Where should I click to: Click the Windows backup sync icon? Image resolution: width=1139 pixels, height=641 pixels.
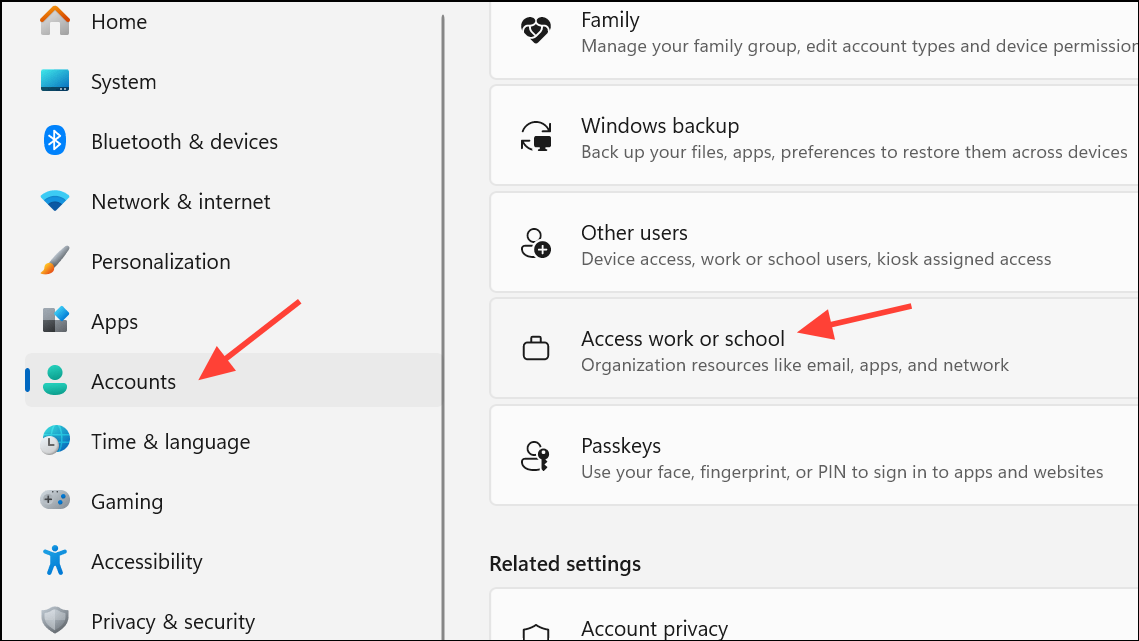click(536, 138)
